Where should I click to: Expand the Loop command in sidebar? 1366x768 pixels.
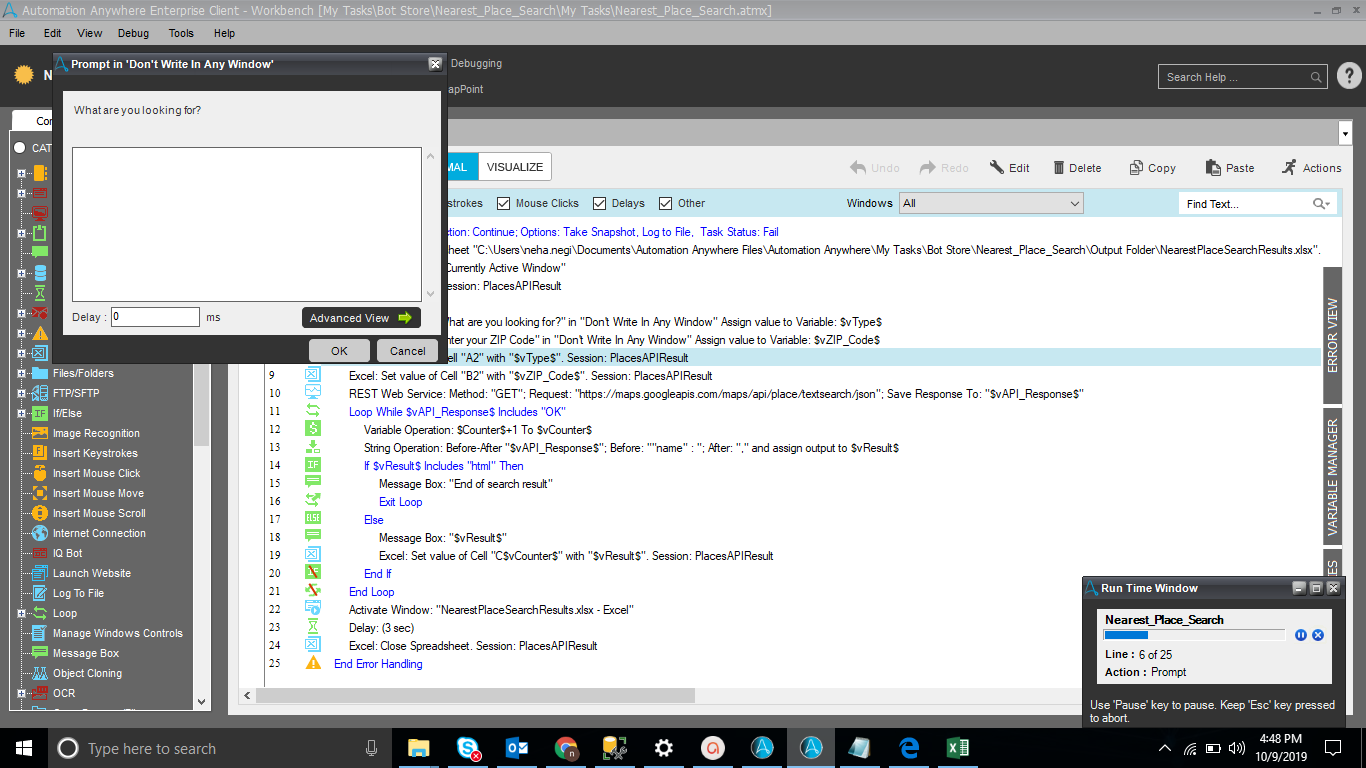(x=22, y=613)
